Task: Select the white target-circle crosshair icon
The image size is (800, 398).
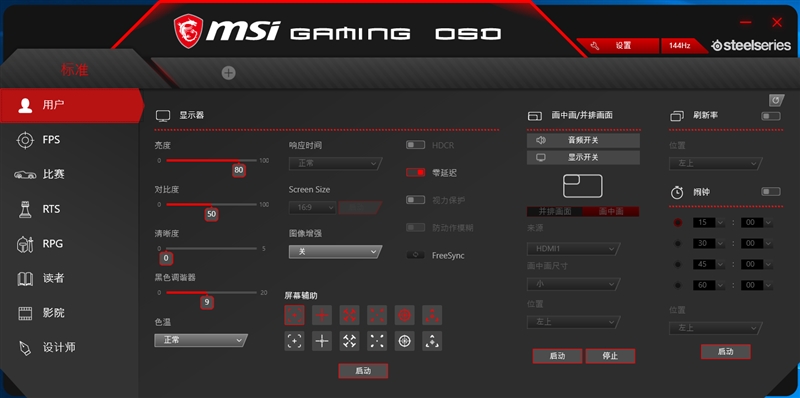Action: (x=405, y=341)
